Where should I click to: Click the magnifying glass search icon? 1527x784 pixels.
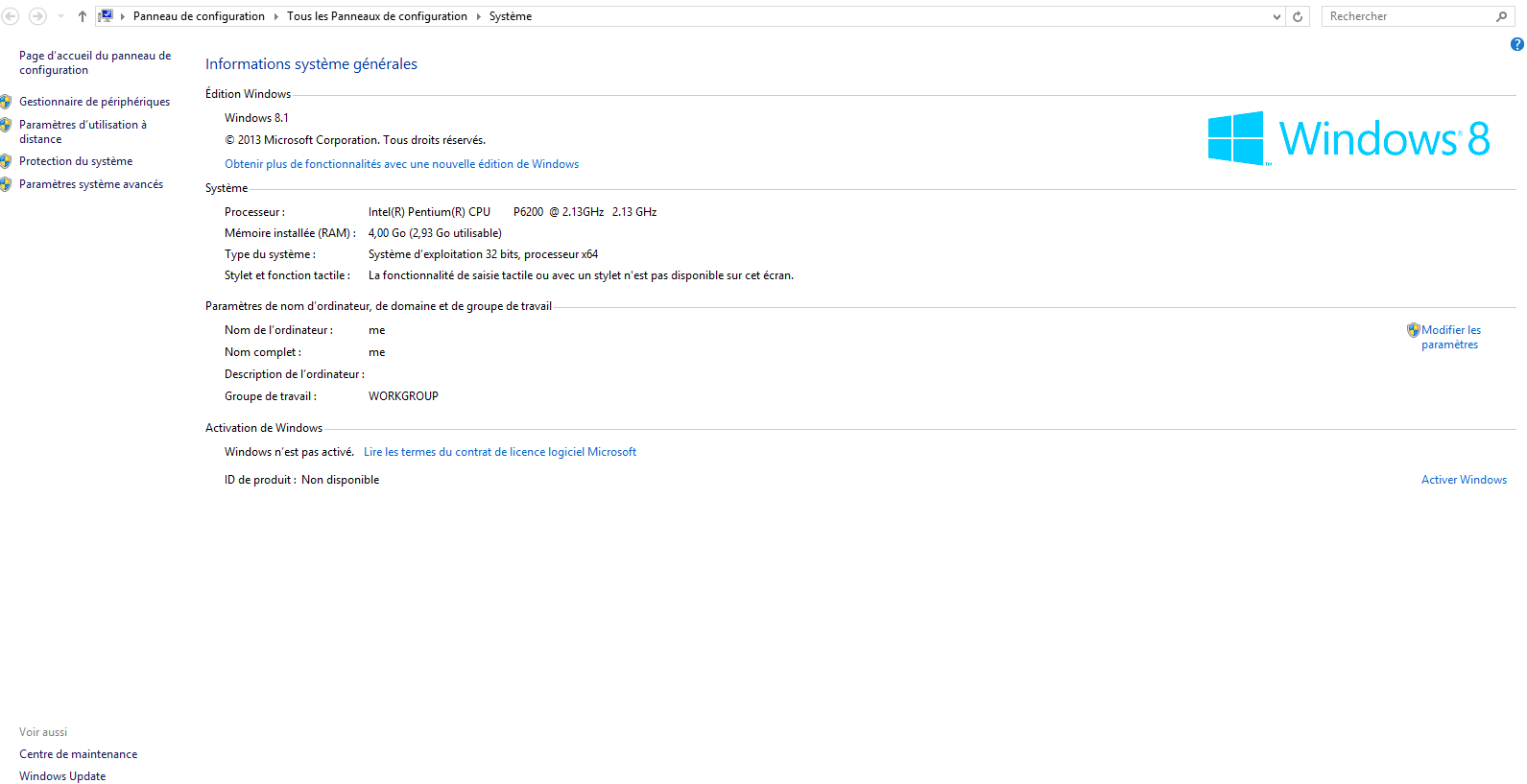(x=1502, y=16)
